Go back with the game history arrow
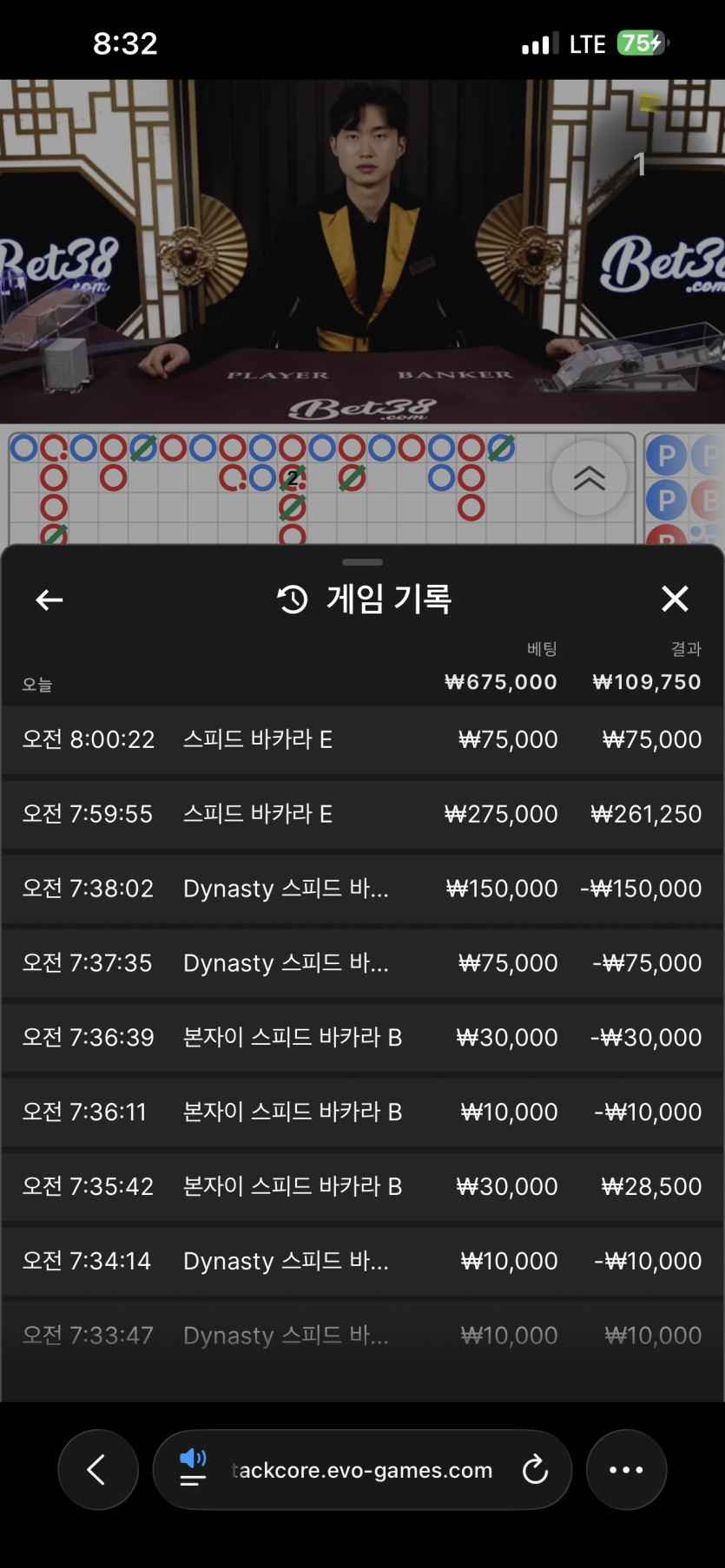This screenshot has height=1568, width=725. (49, 600)
